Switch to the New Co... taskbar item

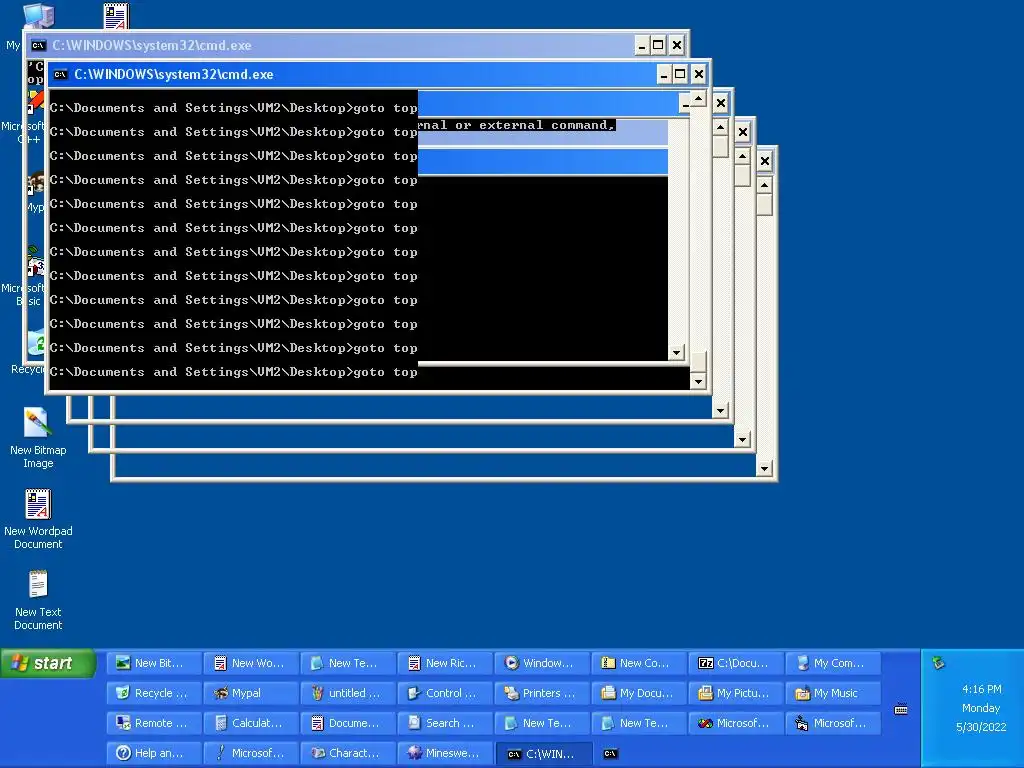pos(638,663)
